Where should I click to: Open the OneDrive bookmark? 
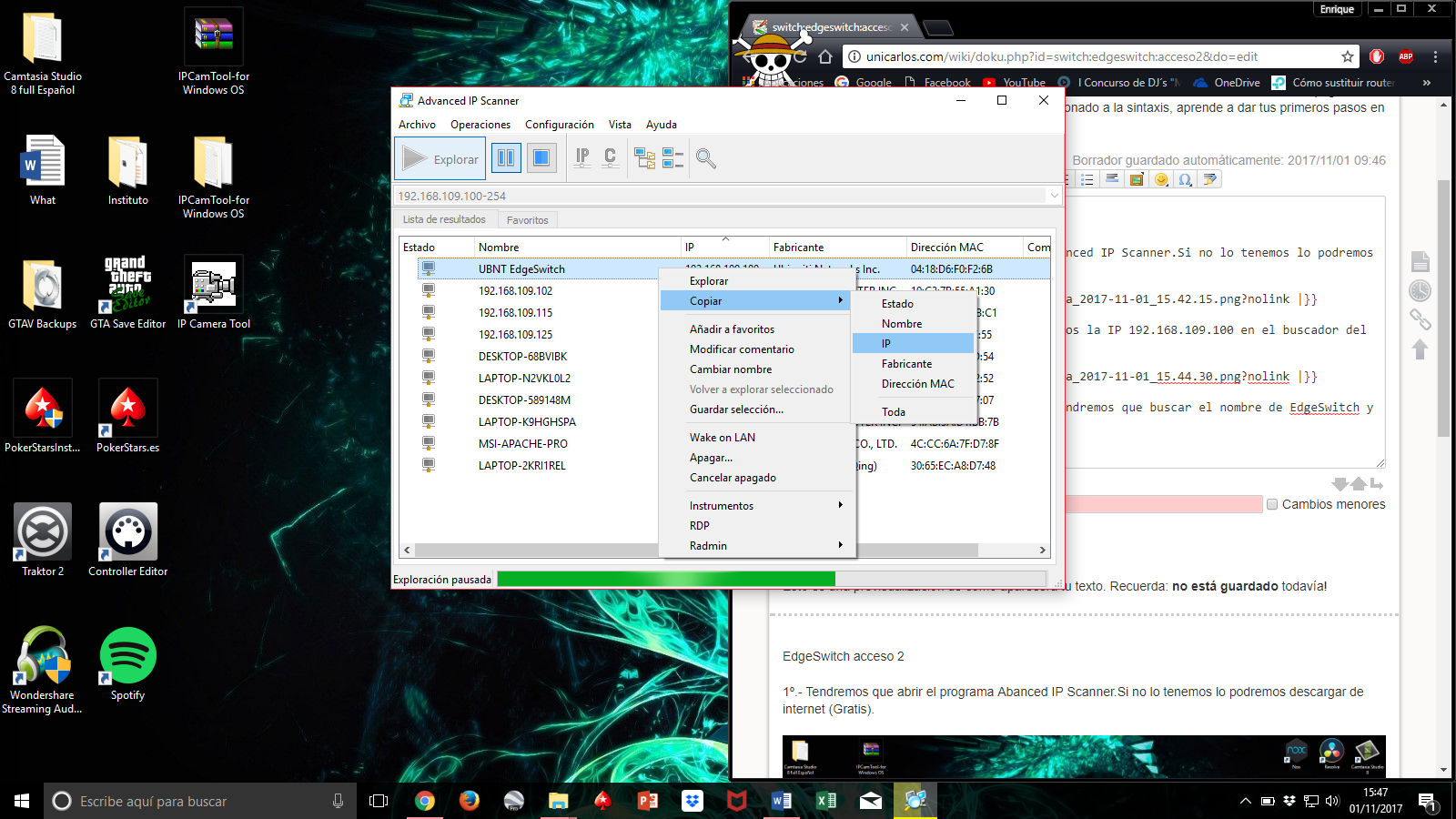pos(1226,83)
